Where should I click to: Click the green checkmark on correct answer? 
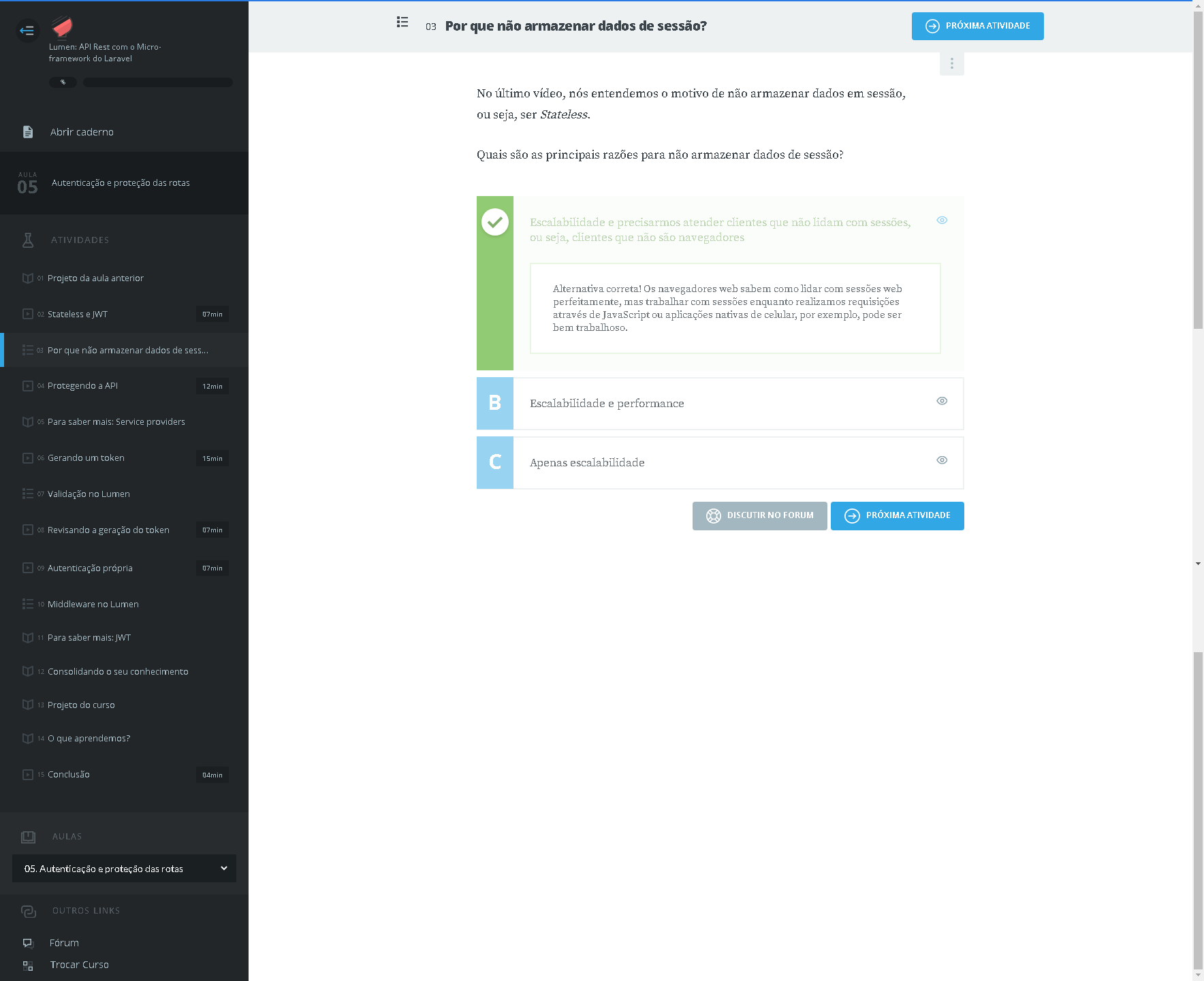[x=495, y=222]
